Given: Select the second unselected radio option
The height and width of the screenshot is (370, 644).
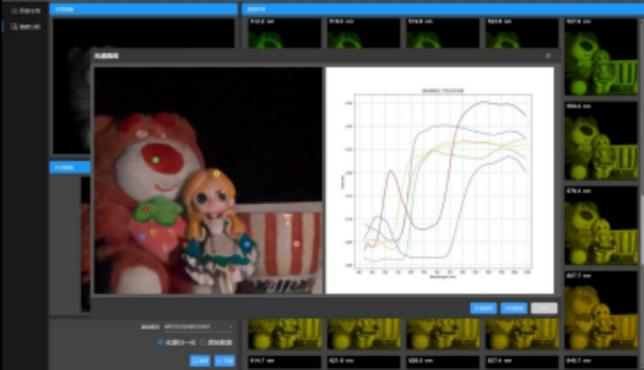Looking at the screenshot, I should coord(203,342).
